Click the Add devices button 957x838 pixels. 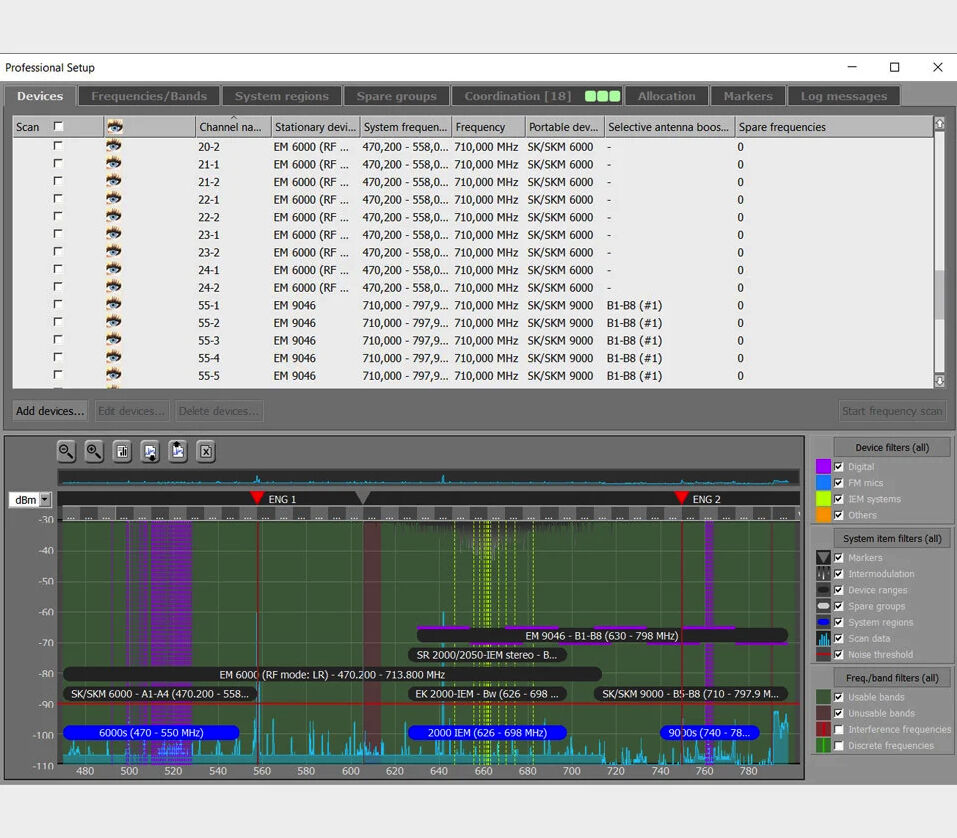click(x=50, y=411)
